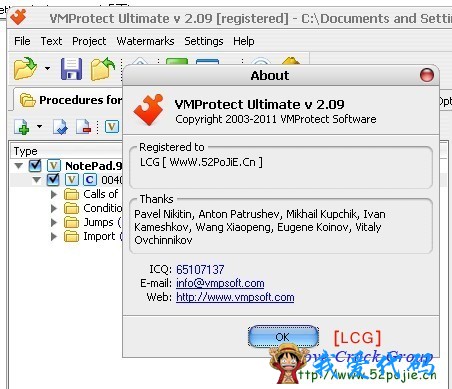Click the registered name LCG text

point(201,162)
